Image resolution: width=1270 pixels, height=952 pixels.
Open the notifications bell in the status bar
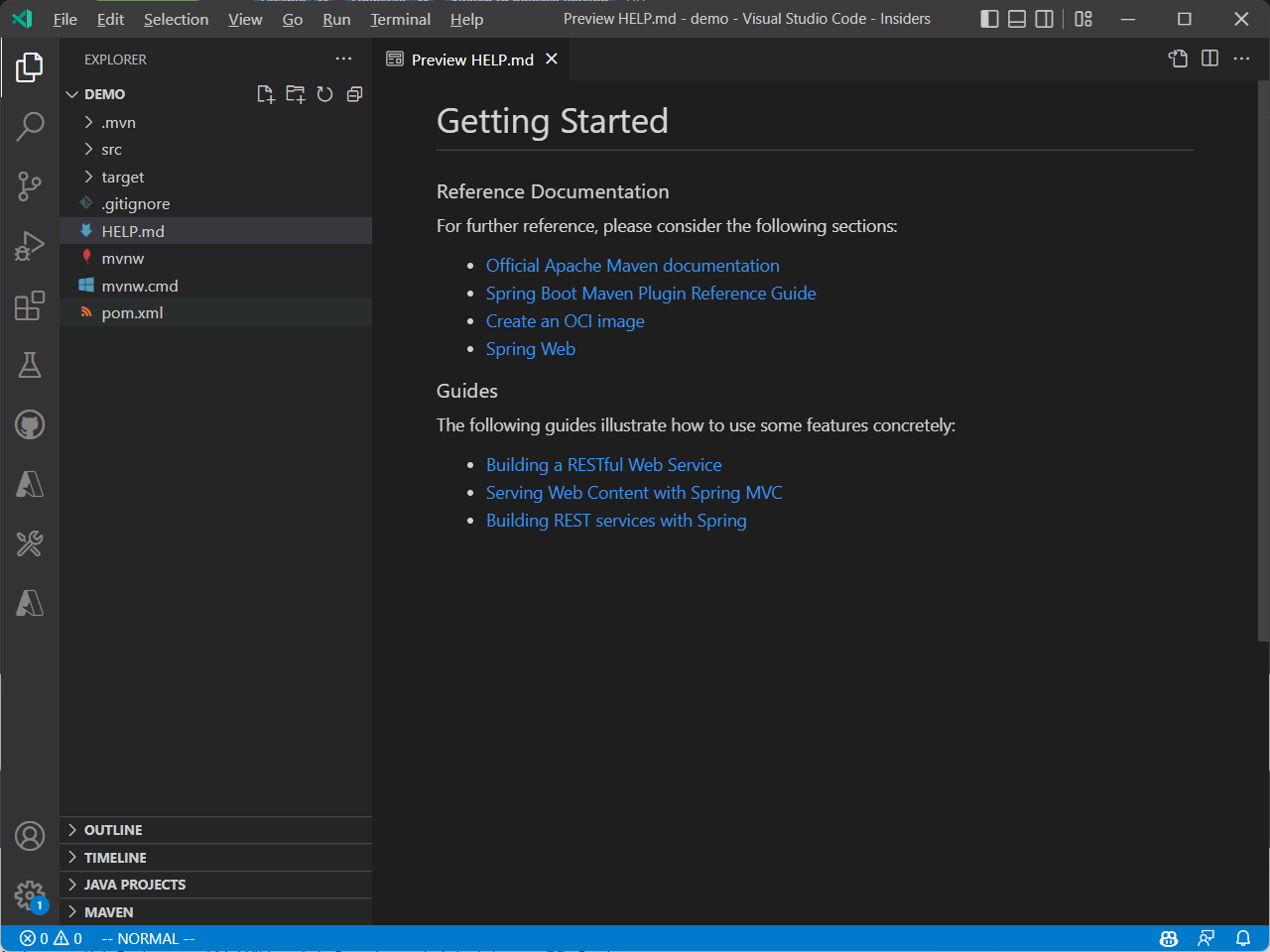pos(1243,938)
